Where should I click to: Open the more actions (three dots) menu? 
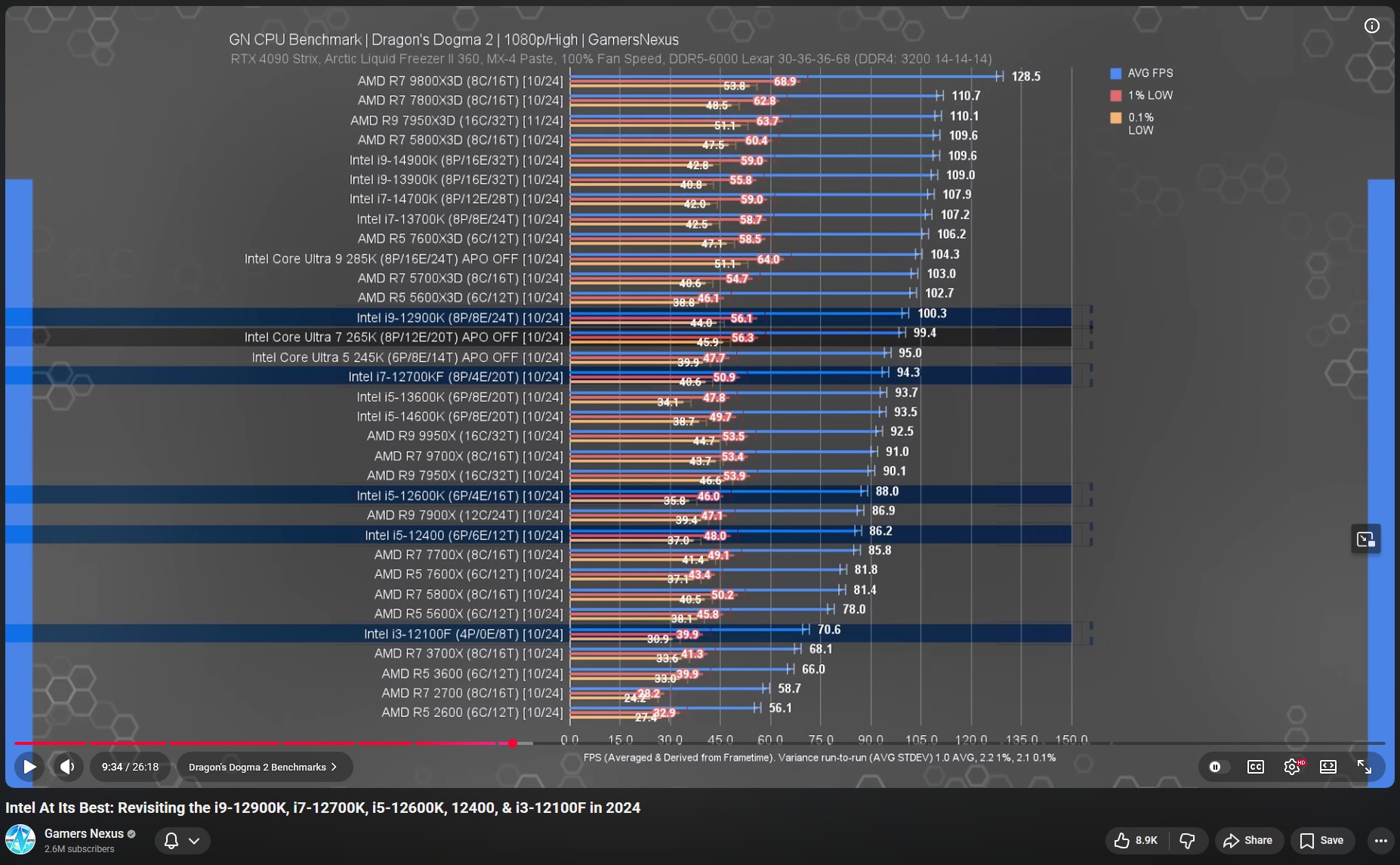1380,840
